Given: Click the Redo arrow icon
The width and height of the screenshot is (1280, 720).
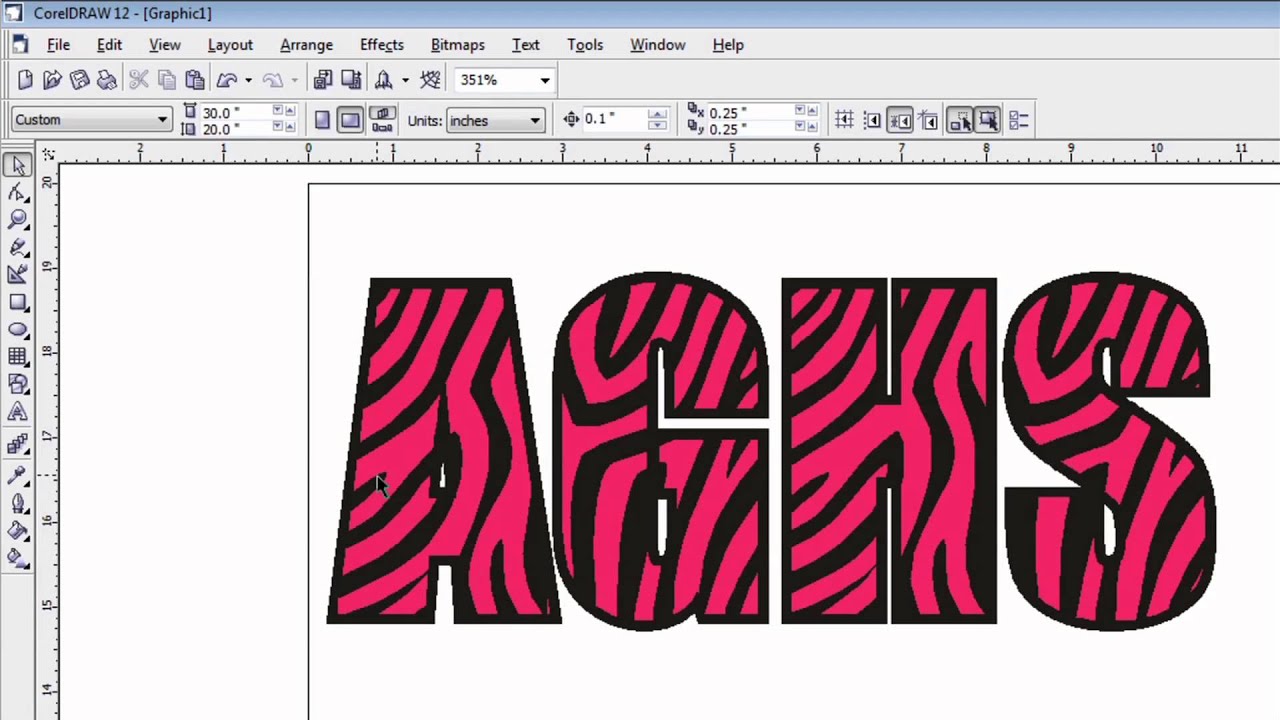Looking at the screenshot, I should coord(272,80).
